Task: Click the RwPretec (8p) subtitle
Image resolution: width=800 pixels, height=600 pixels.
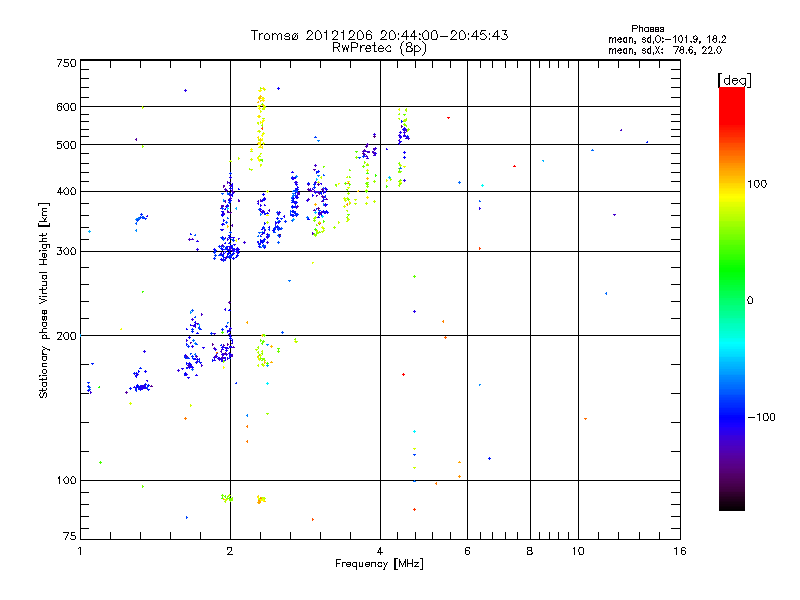Action: click(x=379, y=47)
